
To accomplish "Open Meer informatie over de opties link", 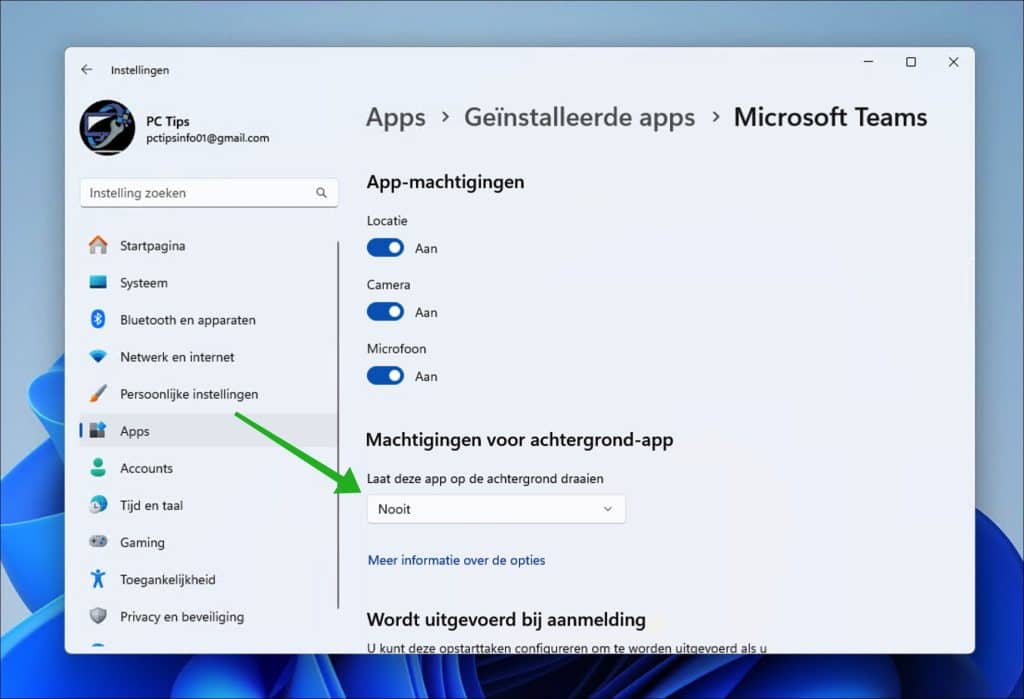I will pos(456,560).
